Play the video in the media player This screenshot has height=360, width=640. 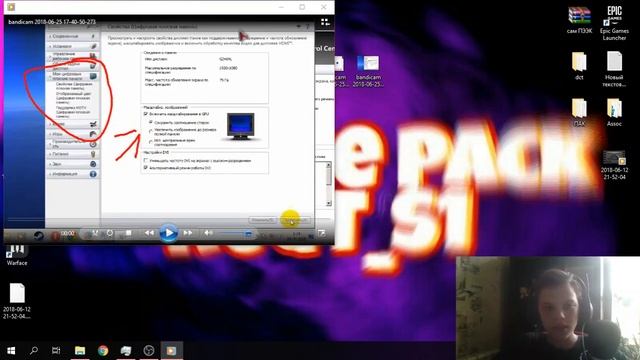pyautogui.click(x=168, y=233)
